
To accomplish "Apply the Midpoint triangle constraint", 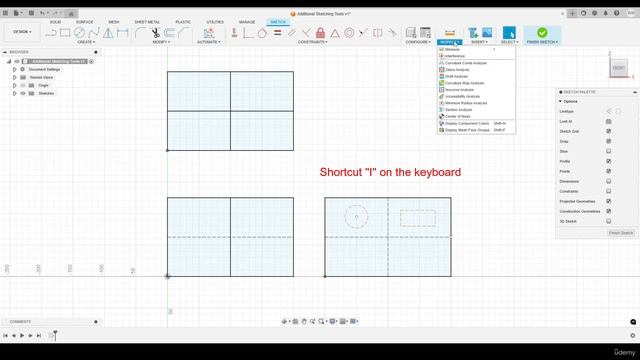I will coord(335,33).
